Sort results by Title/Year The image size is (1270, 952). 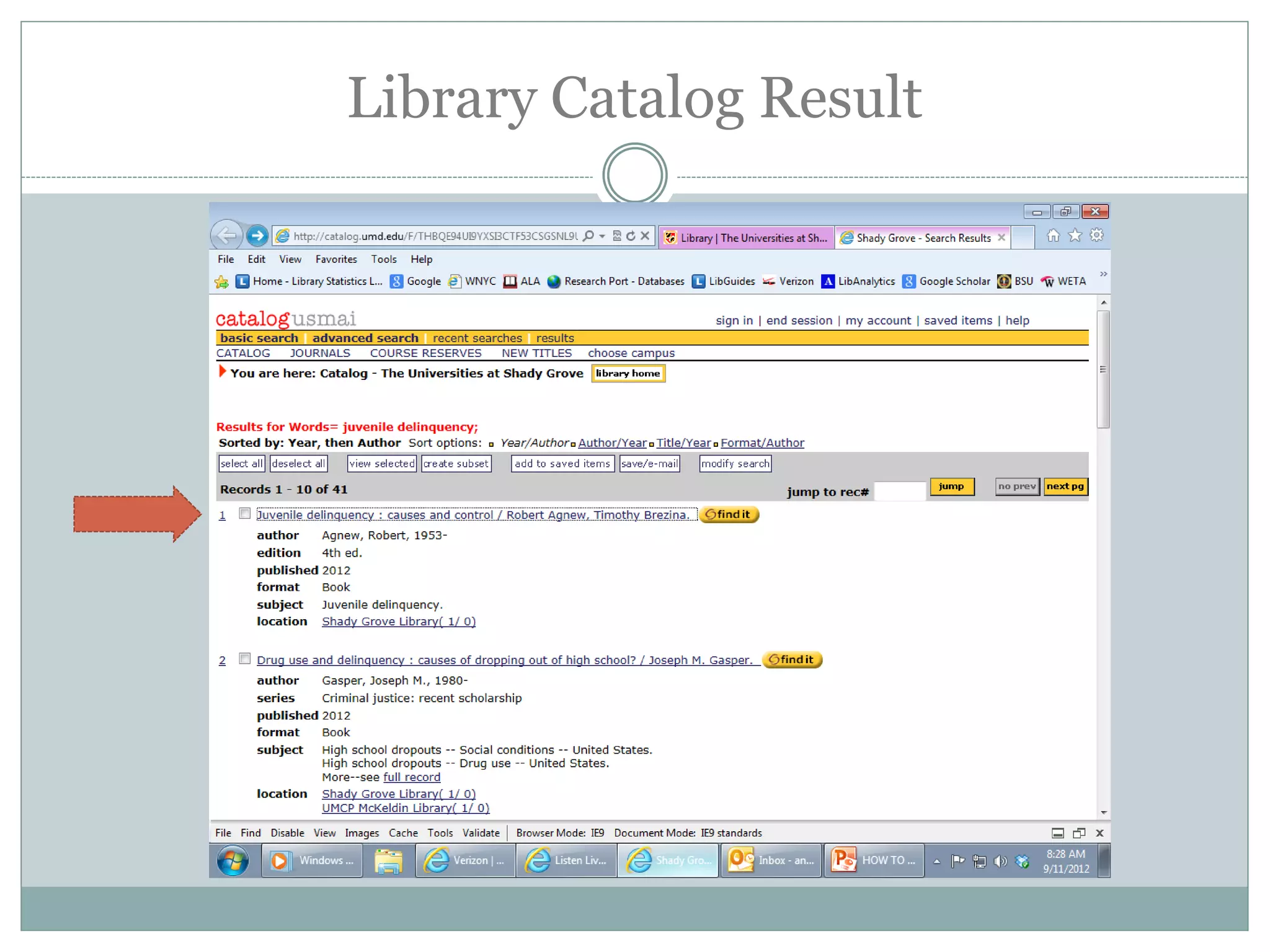pyautogui.click(x=684, y=443)
